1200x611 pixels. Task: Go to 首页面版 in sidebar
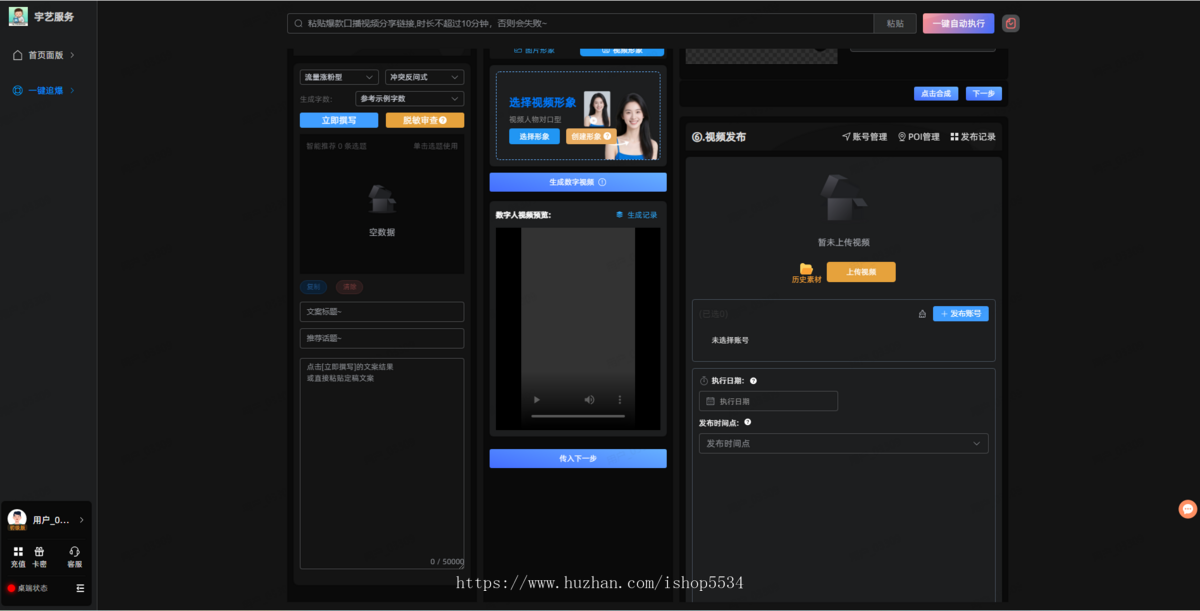click(44, 55)
